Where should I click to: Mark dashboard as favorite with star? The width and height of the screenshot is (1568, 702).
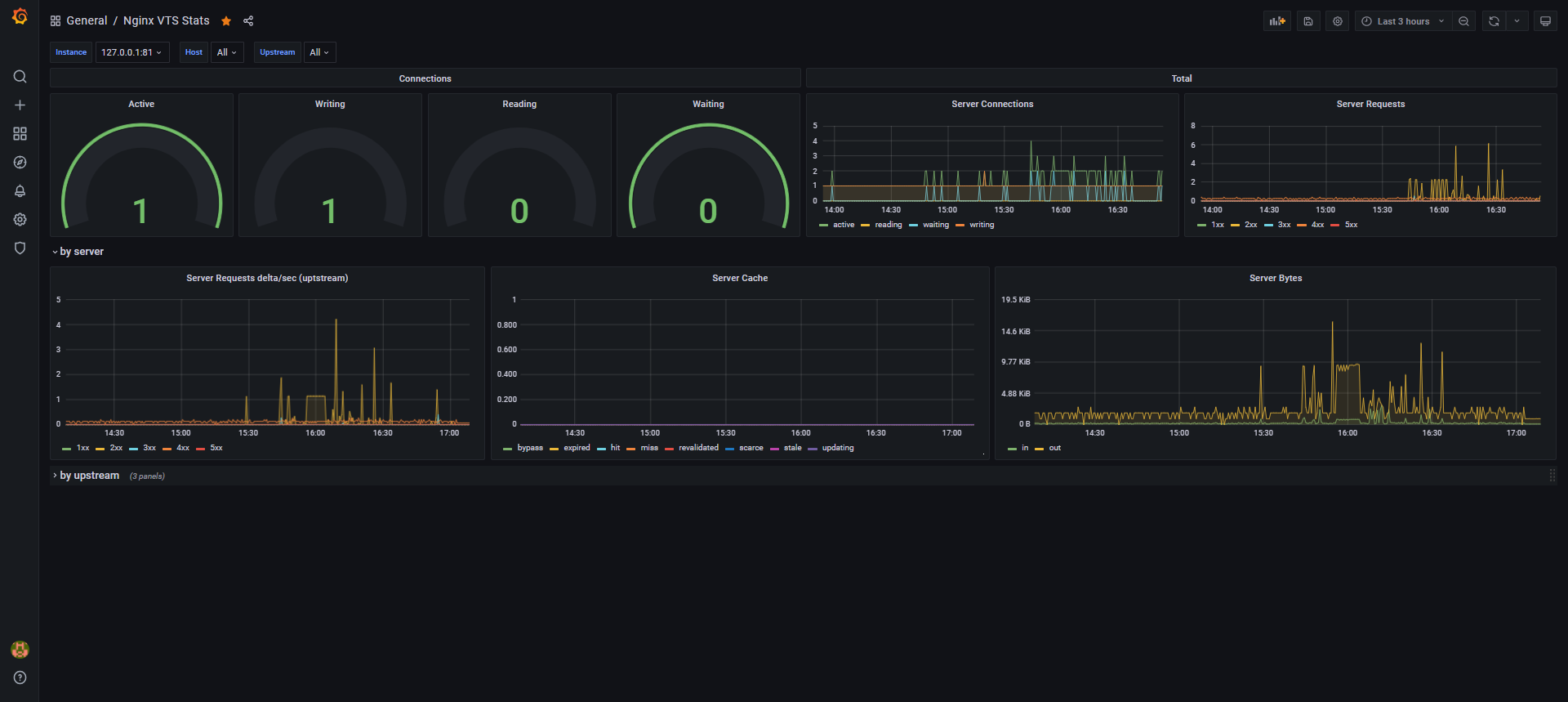[226, 21]
